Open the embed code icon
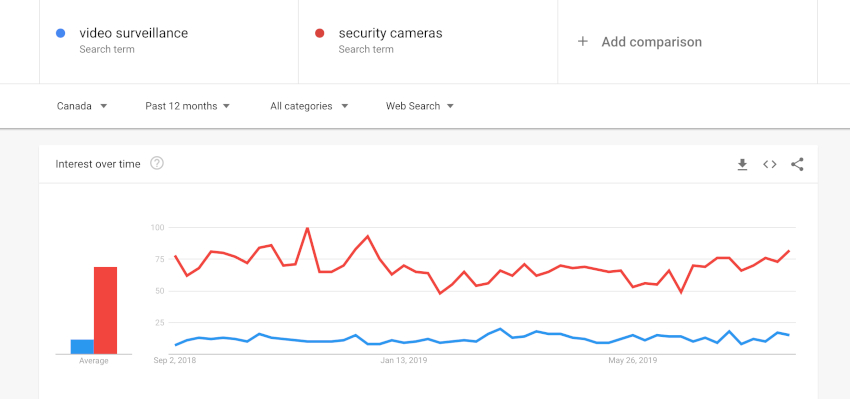Screen dimensions: 850x399 tap(770, 164)
